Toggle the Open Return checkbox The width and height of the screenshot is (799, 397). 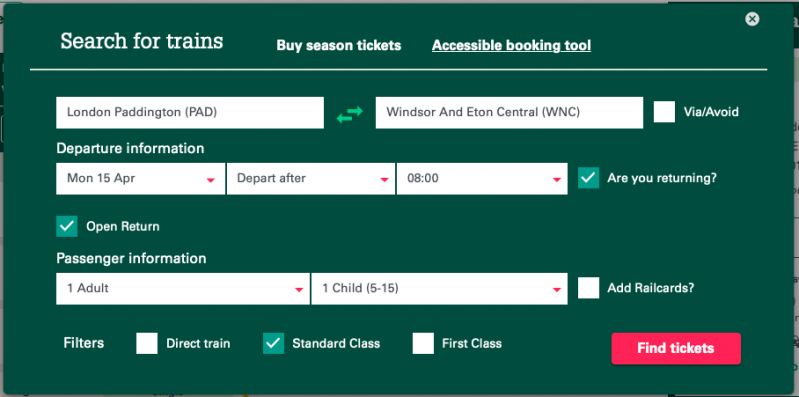coord(67,226)
